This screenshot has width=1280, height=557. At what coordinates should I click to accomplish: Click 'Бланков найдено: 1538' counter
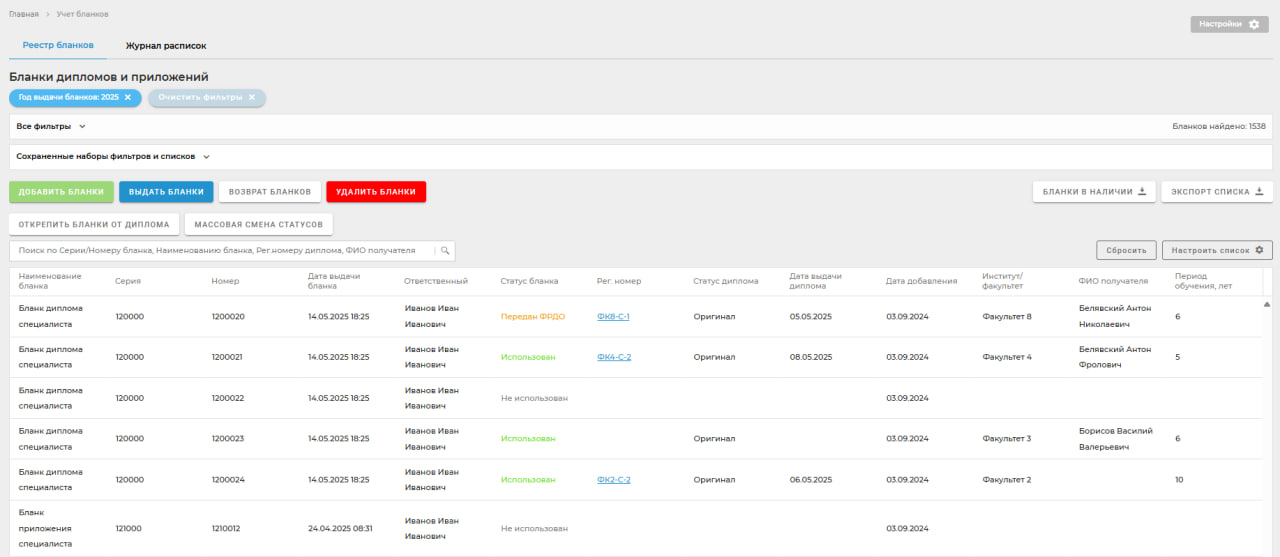pos(1219,127)
